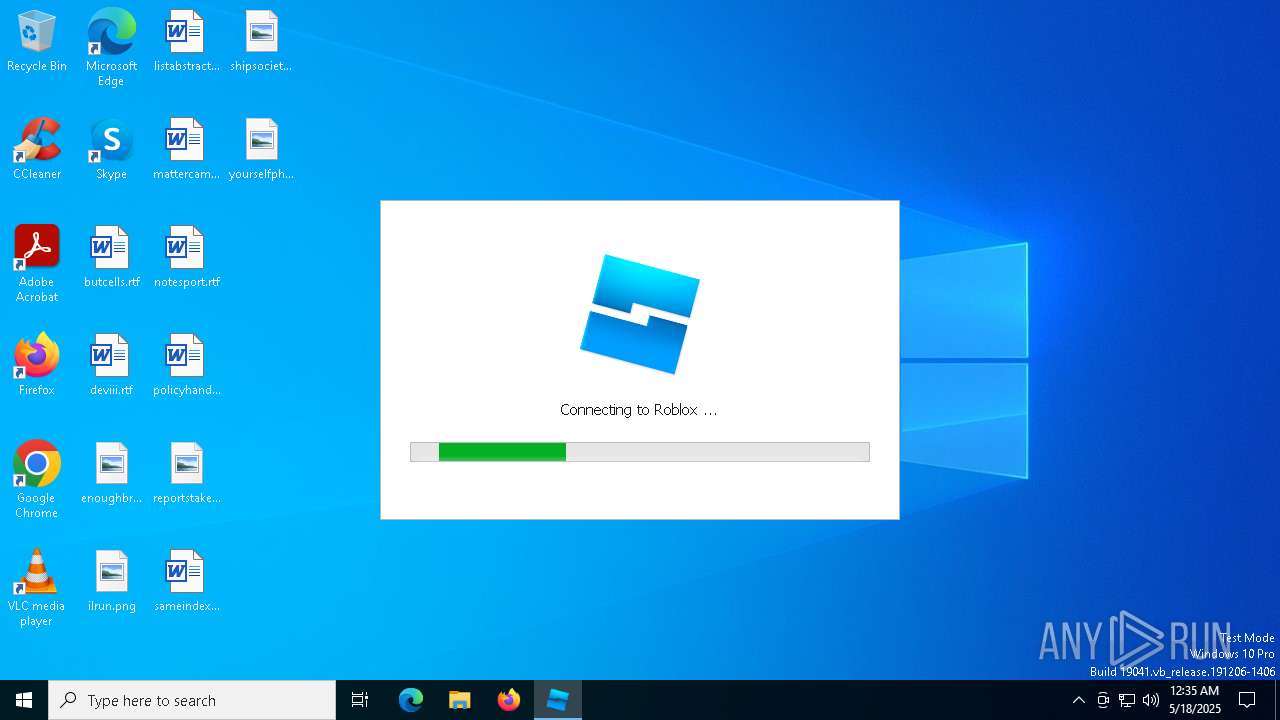Select the Adobe Acrobat desktop shortcut
Screen dimensions: 1280x720
(x=37, y=264)
